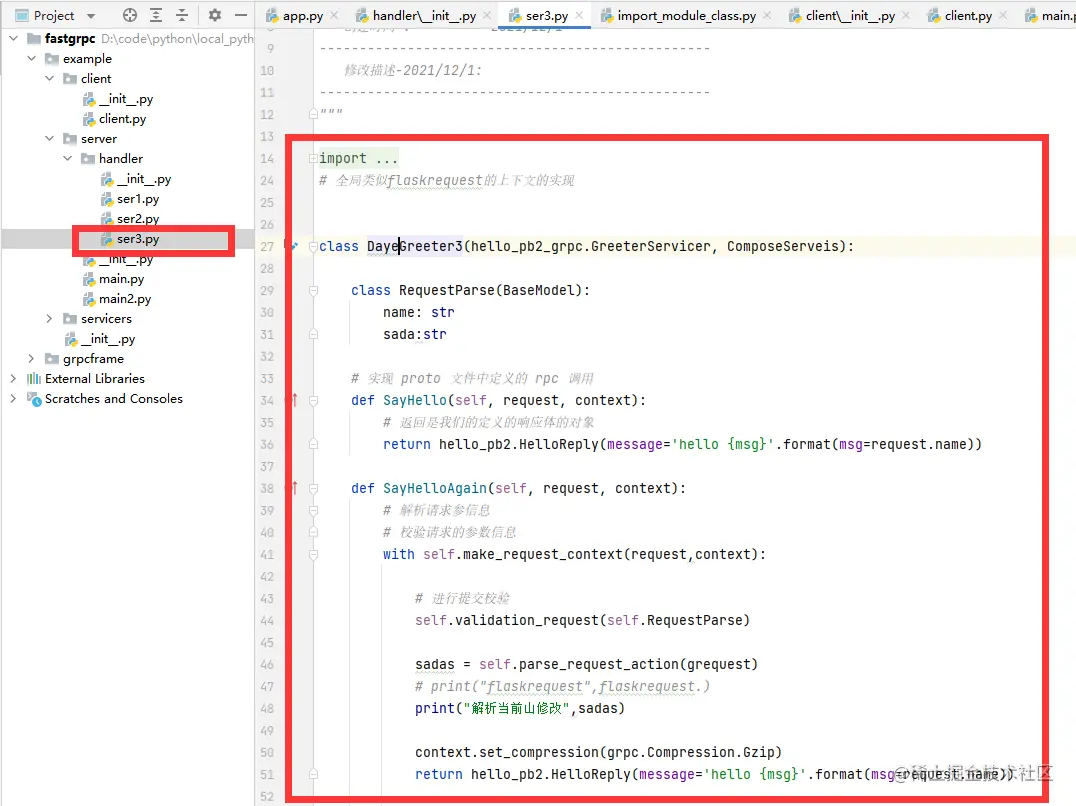Image resolution: width=1076 pixels, height=806 pixels.
Task: Expand the grpcframe folder
Action: (x=32, y=359)
